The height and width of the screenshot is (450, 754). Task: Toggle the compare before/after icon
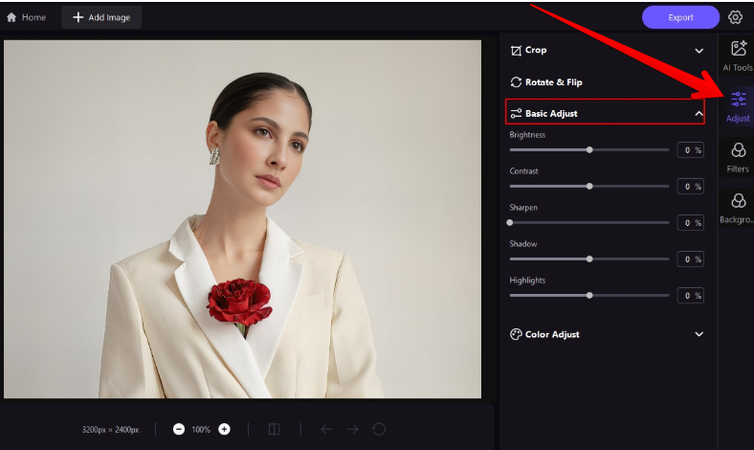pyautogui.click(x=275, y=429)
